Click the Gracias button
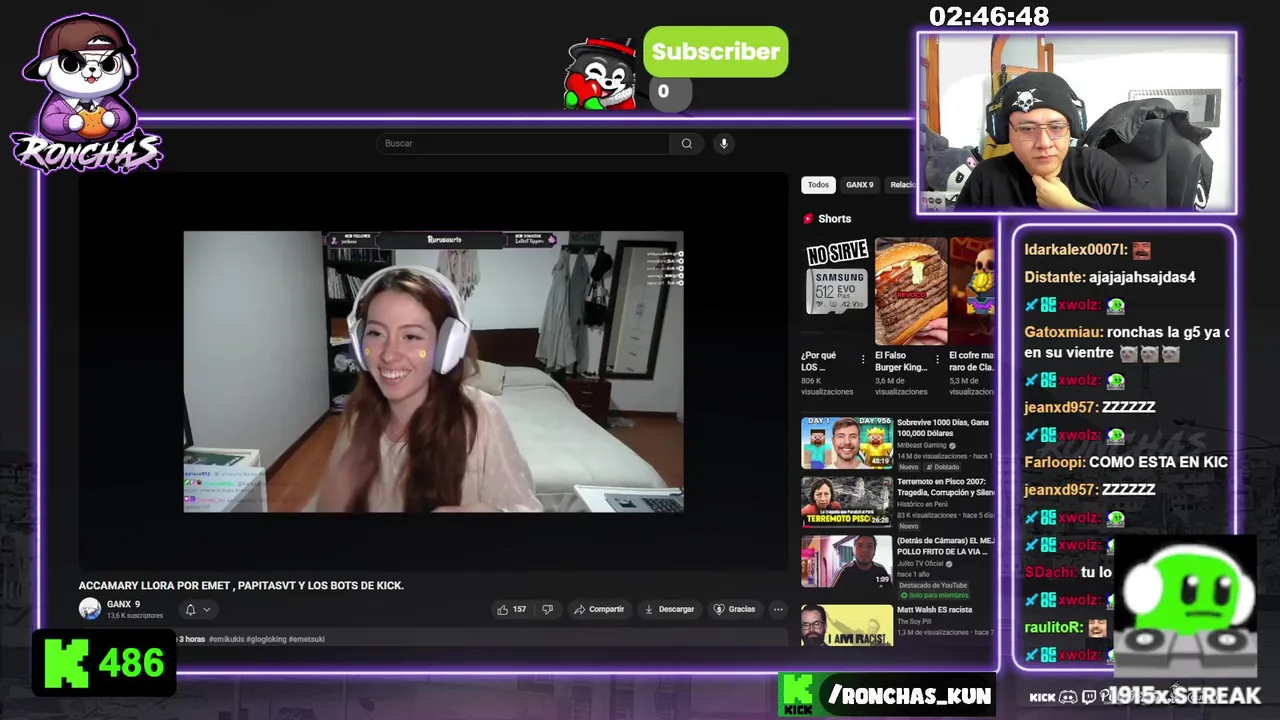Image resolution: width=1280 pixels, height=720 pixels. pyautogui.click(x=734, y=609)
